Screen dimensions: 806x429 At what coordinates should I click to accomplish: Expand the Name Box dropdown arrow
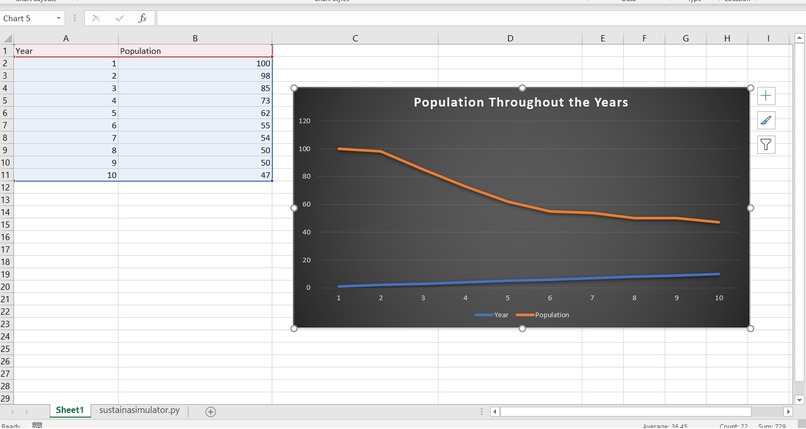[59, 18]
